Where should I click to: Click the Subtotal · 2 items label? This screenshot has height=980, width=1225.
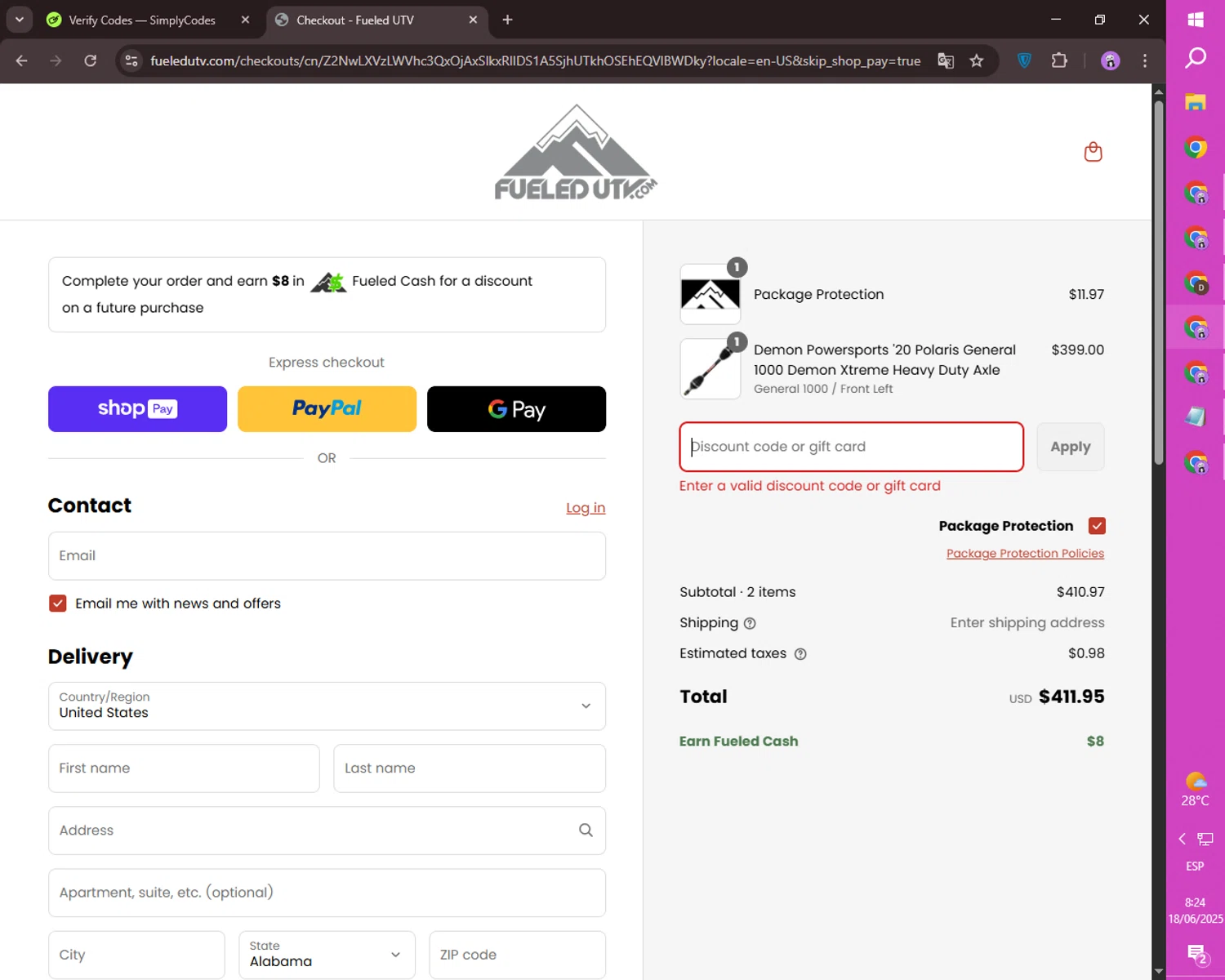coord(737,592)
